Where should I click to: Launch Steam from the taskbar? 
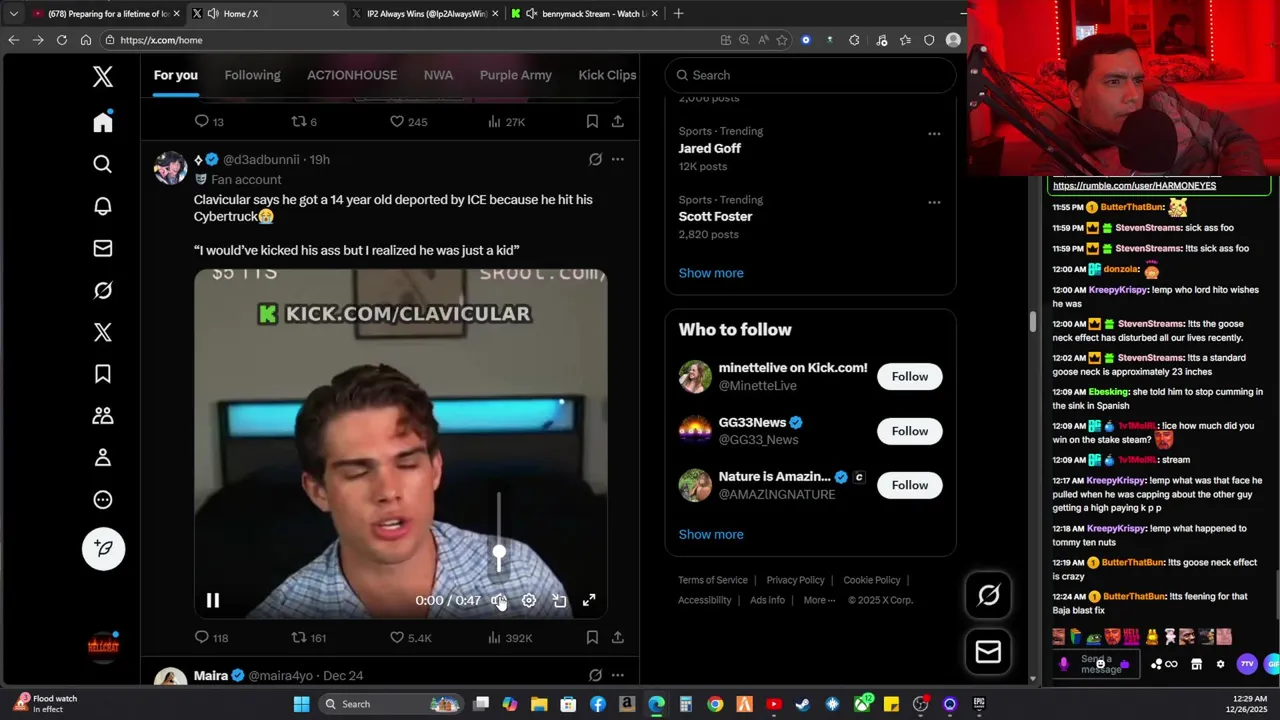point(802,704)
